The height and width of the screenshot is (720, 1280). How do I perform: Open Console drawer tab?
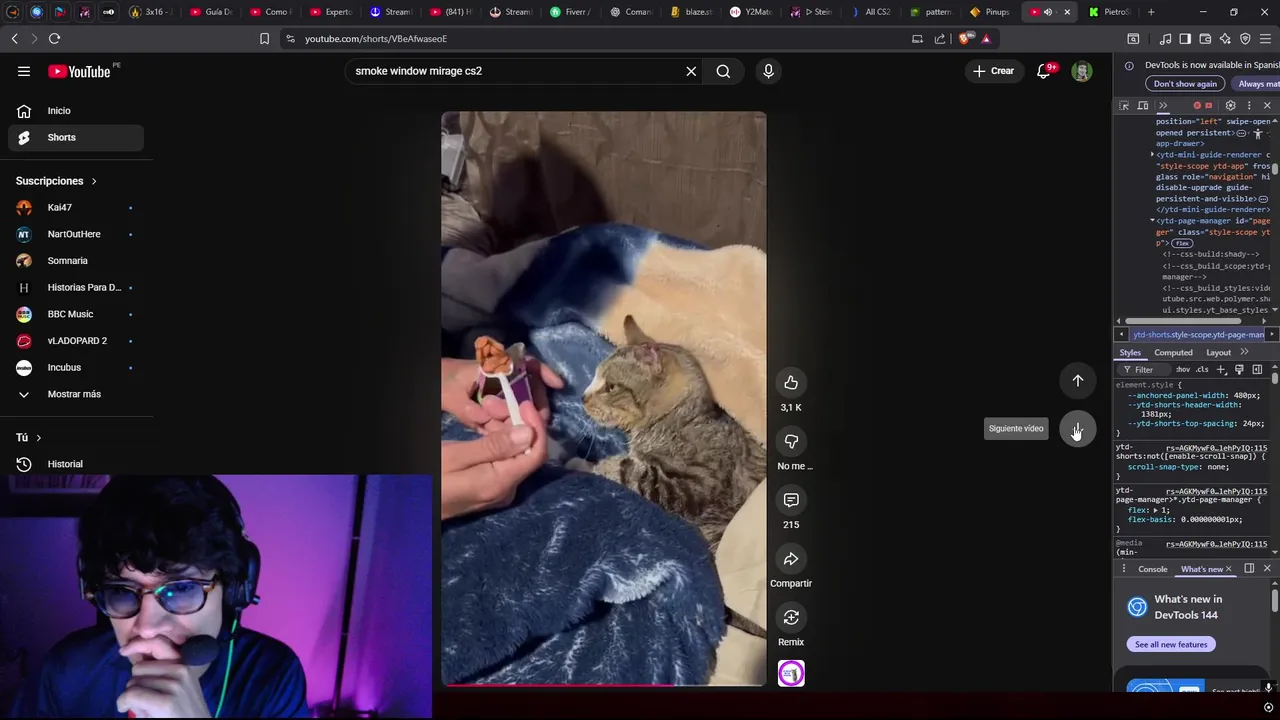click(1153, 569)
